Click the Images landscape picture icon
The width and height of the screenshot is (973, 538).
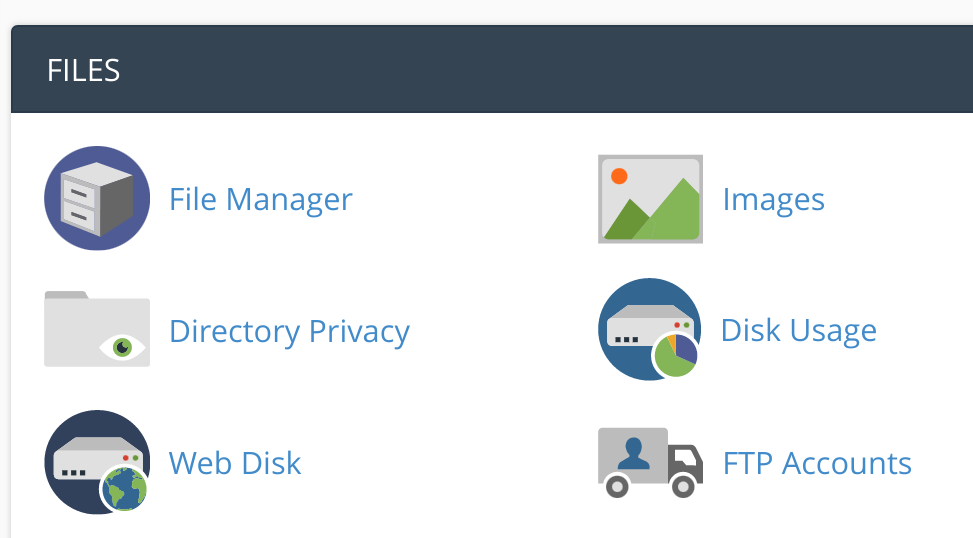pos(650,199)
